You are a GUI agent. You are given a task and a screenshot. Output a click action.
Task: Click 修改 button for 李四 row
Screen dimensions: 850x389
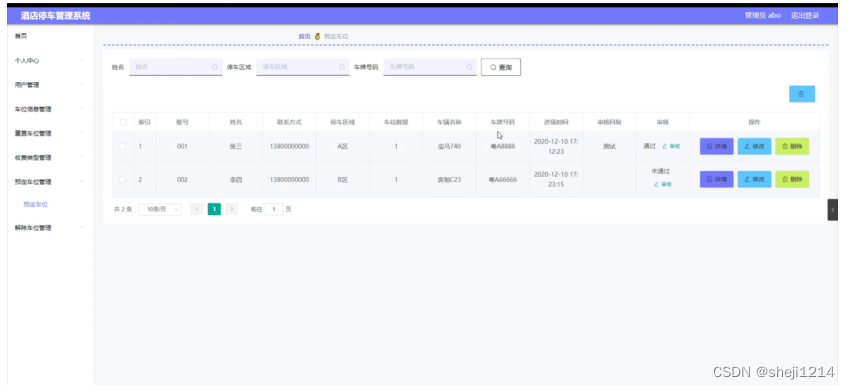[754, 179]
